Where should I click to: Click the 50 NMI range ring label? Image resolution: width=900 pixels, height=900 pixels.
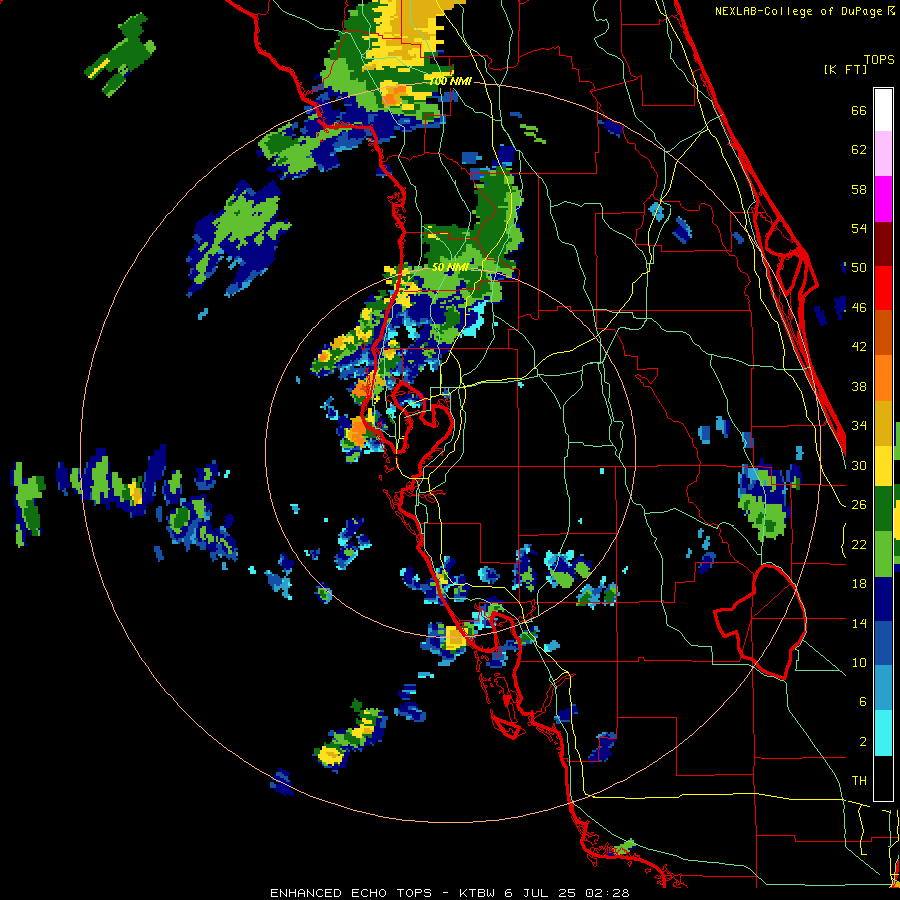click(x=450, y=267)
